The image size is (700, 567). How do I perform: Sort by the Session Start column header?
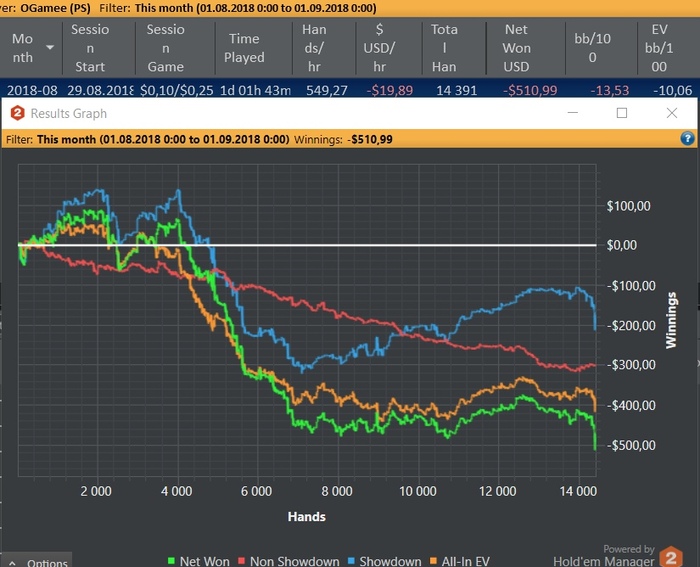(x=90, y=48)
